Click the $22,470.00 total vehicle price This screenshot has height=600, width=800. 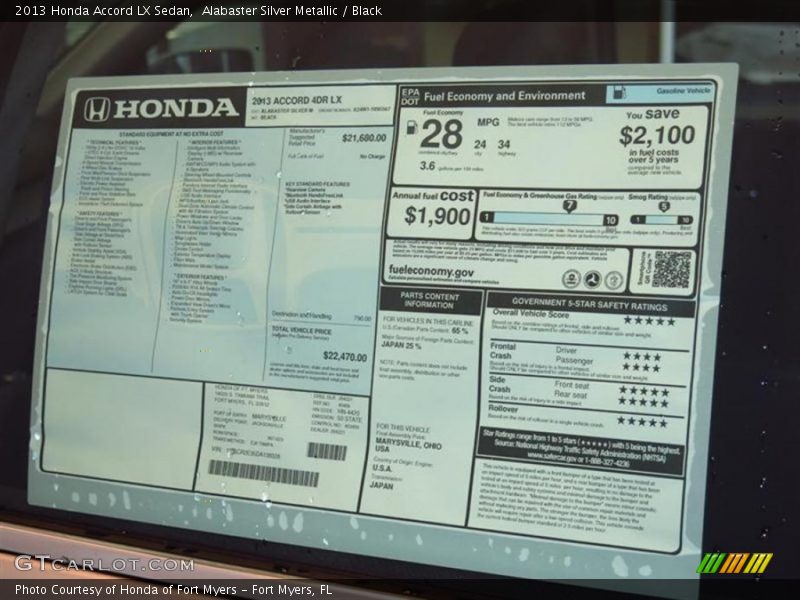pyautogui.click(x=345, y=356)
